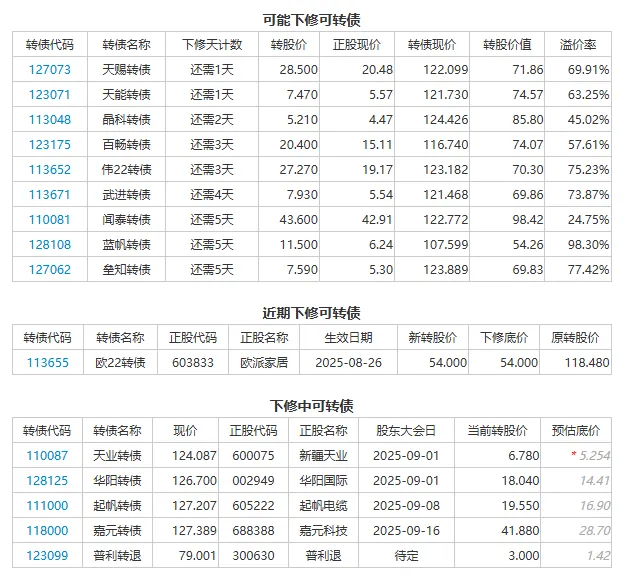Open bond code link 113655
This screenshot has height=578, width=640.
click(x=48, y=362)
